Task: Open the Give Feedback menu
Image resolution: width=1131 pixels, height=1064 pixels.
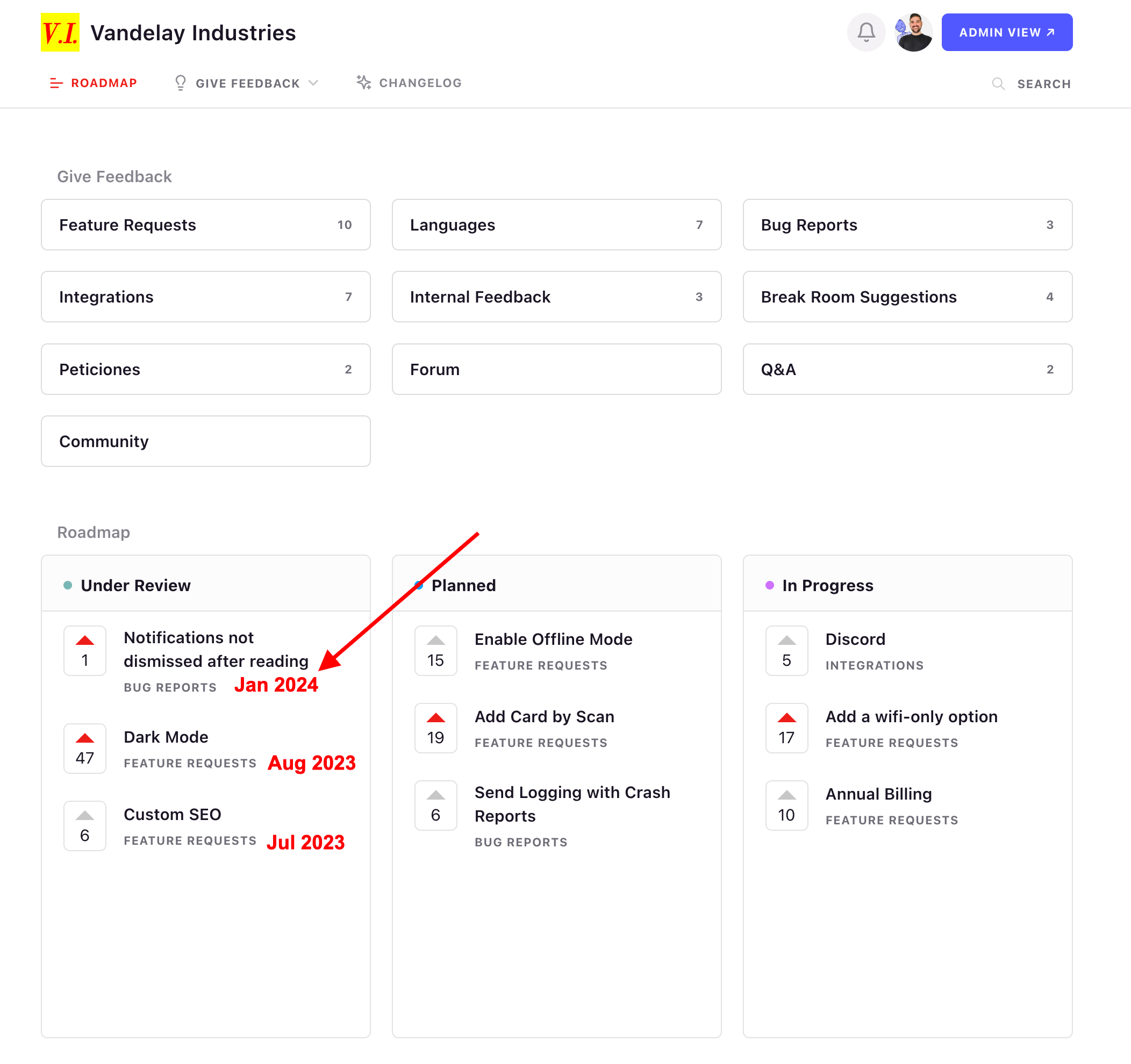Action: pos(246,83)
